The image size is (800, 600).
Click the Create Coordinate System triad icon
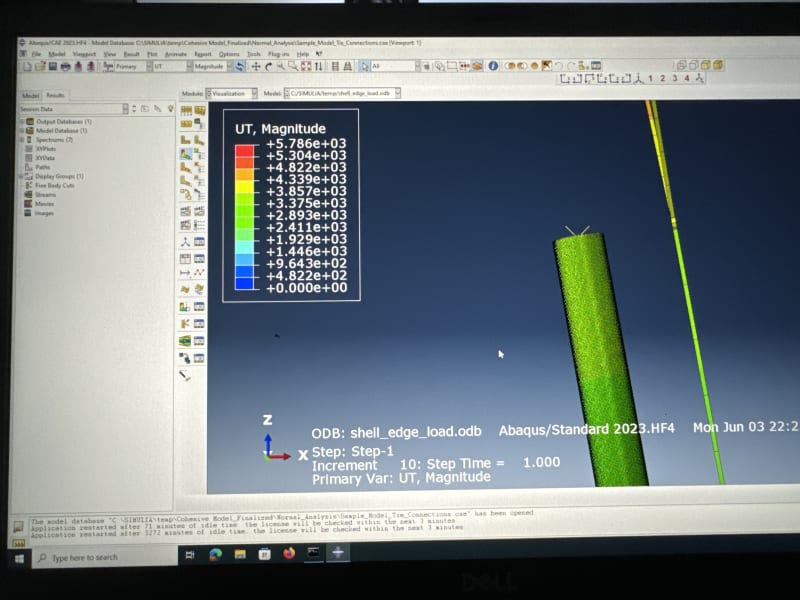pyautogui.click(x=185, y=242)
